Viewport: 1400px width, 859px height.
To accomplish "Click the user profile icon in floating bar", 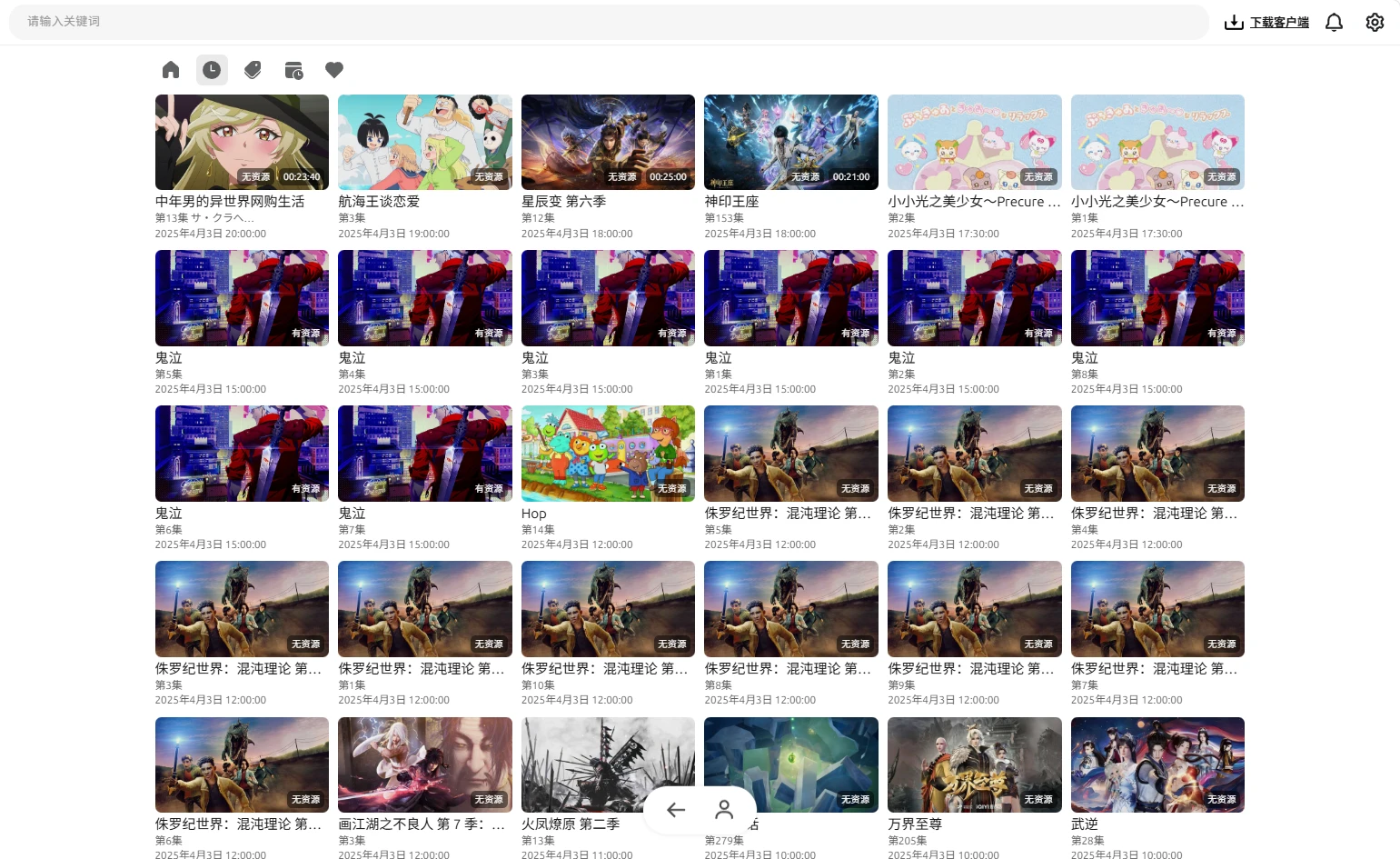I will click(724, 809).
